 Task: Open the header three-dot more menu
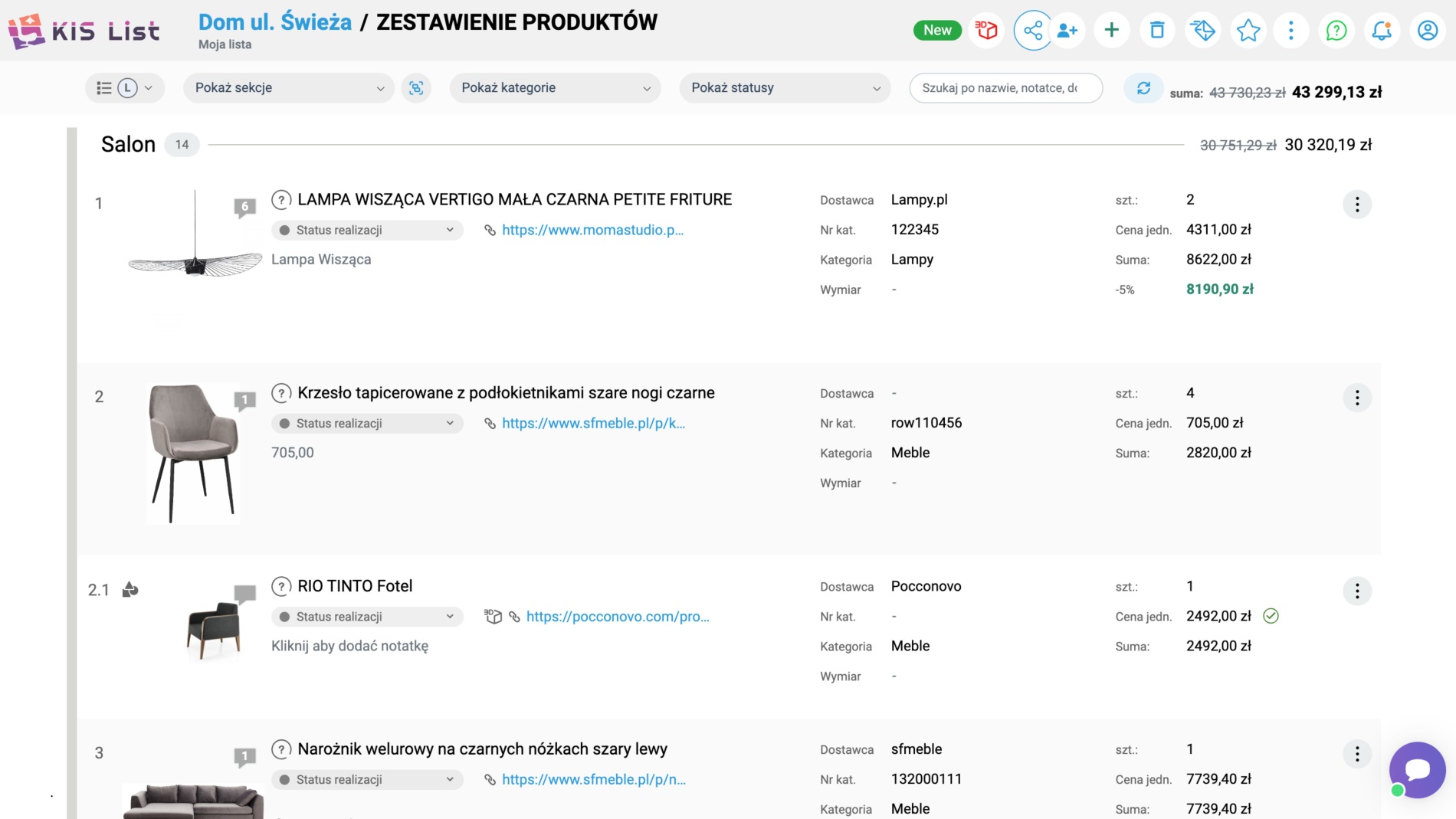click(x=1291, y=31)
